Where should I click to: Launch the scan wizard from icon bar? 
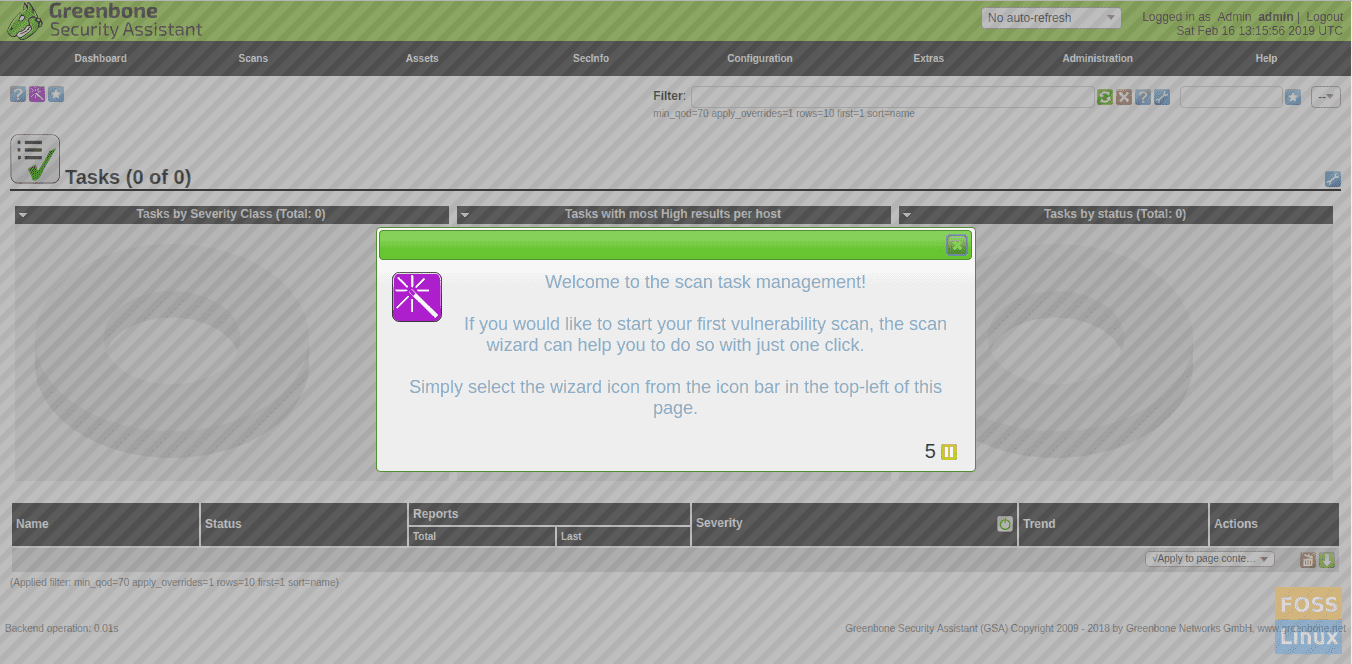pos(37,94)
